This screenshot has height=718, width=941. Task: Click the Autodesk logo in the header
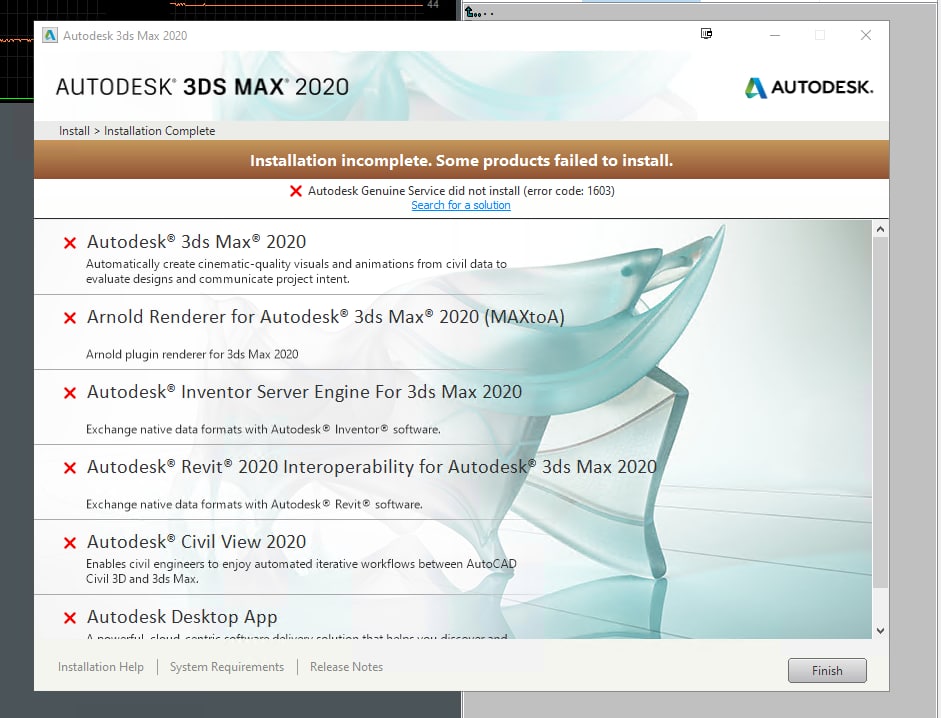pos(809,88)
